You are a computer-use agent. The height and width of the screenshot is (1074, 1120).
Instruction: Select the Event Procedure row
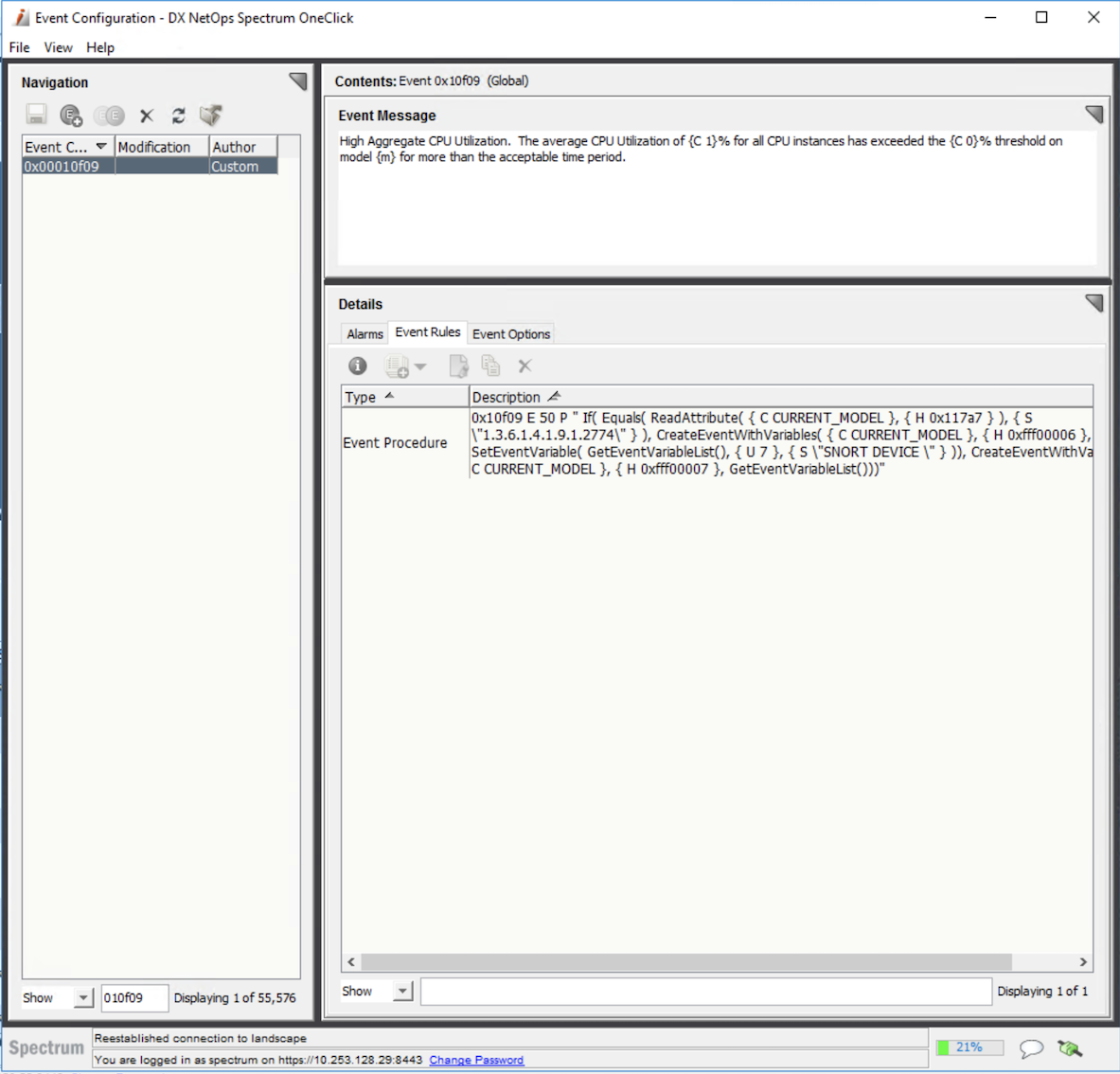coord(717,443)
